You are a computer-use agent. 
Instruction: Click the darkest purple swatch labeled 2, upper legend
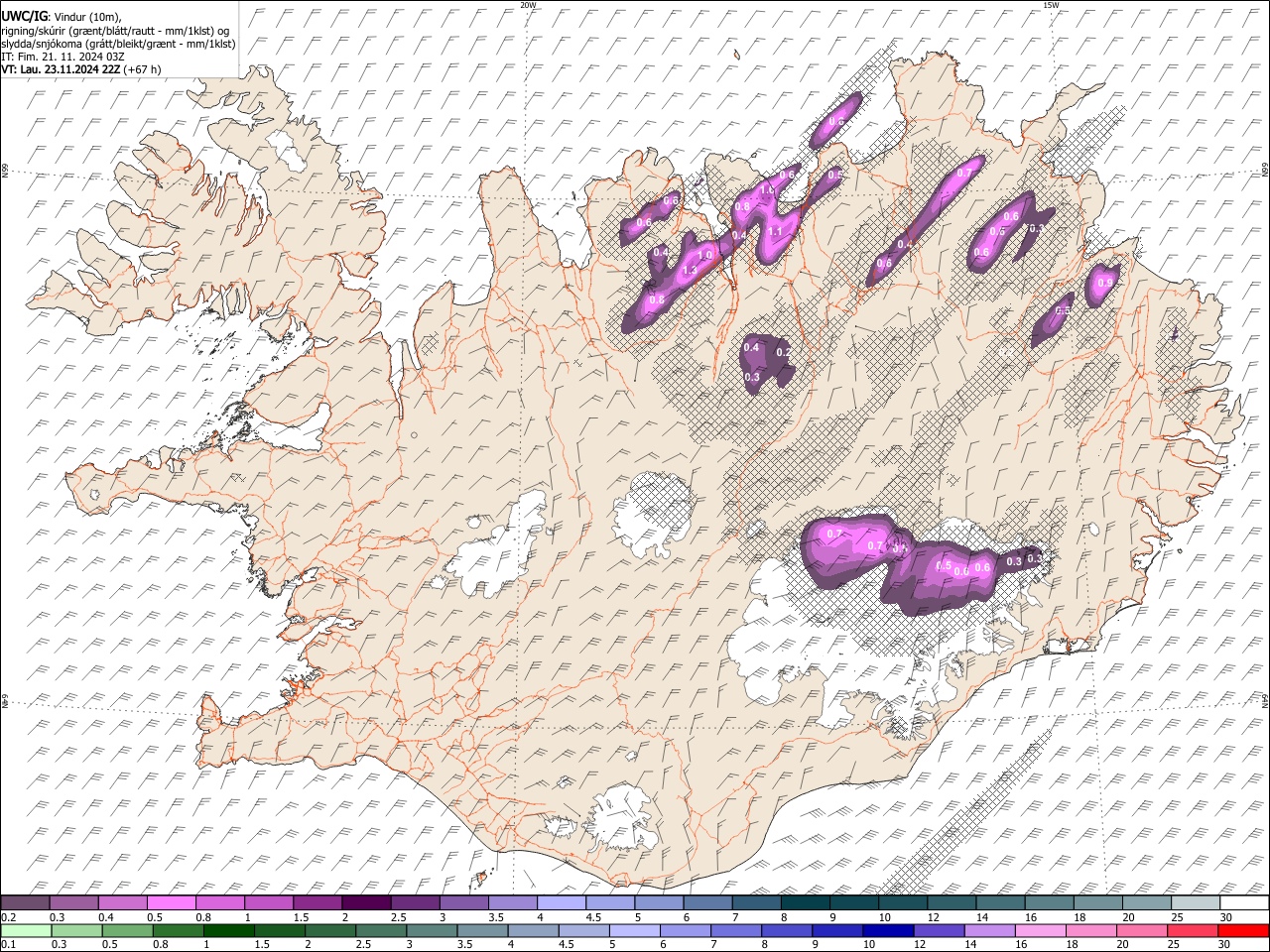pyautogui.click(x=365, y=902)
